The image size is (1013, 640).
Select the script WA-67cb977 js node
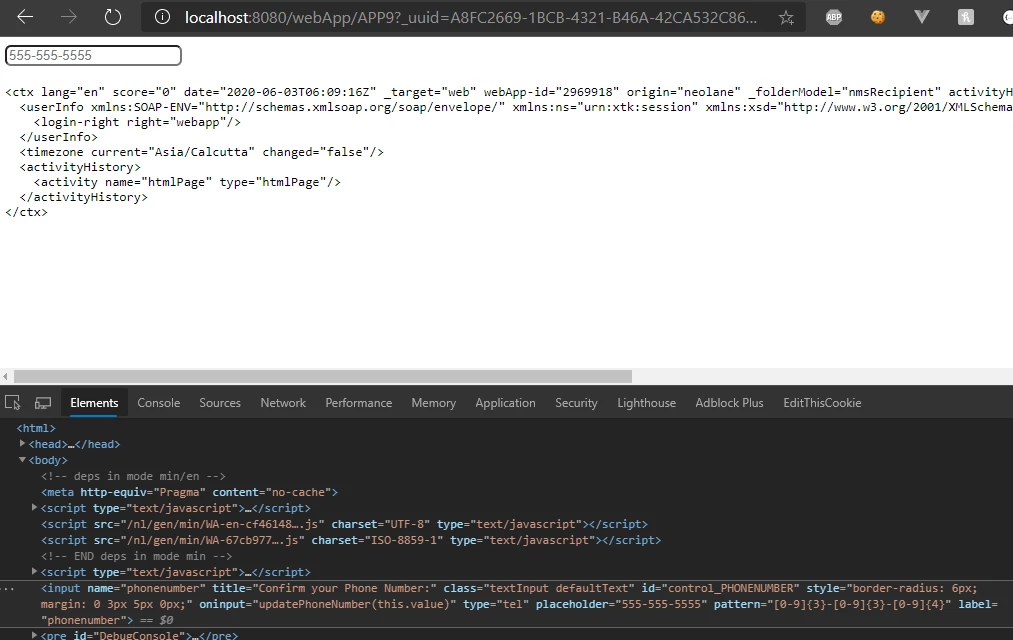[351, 541]
